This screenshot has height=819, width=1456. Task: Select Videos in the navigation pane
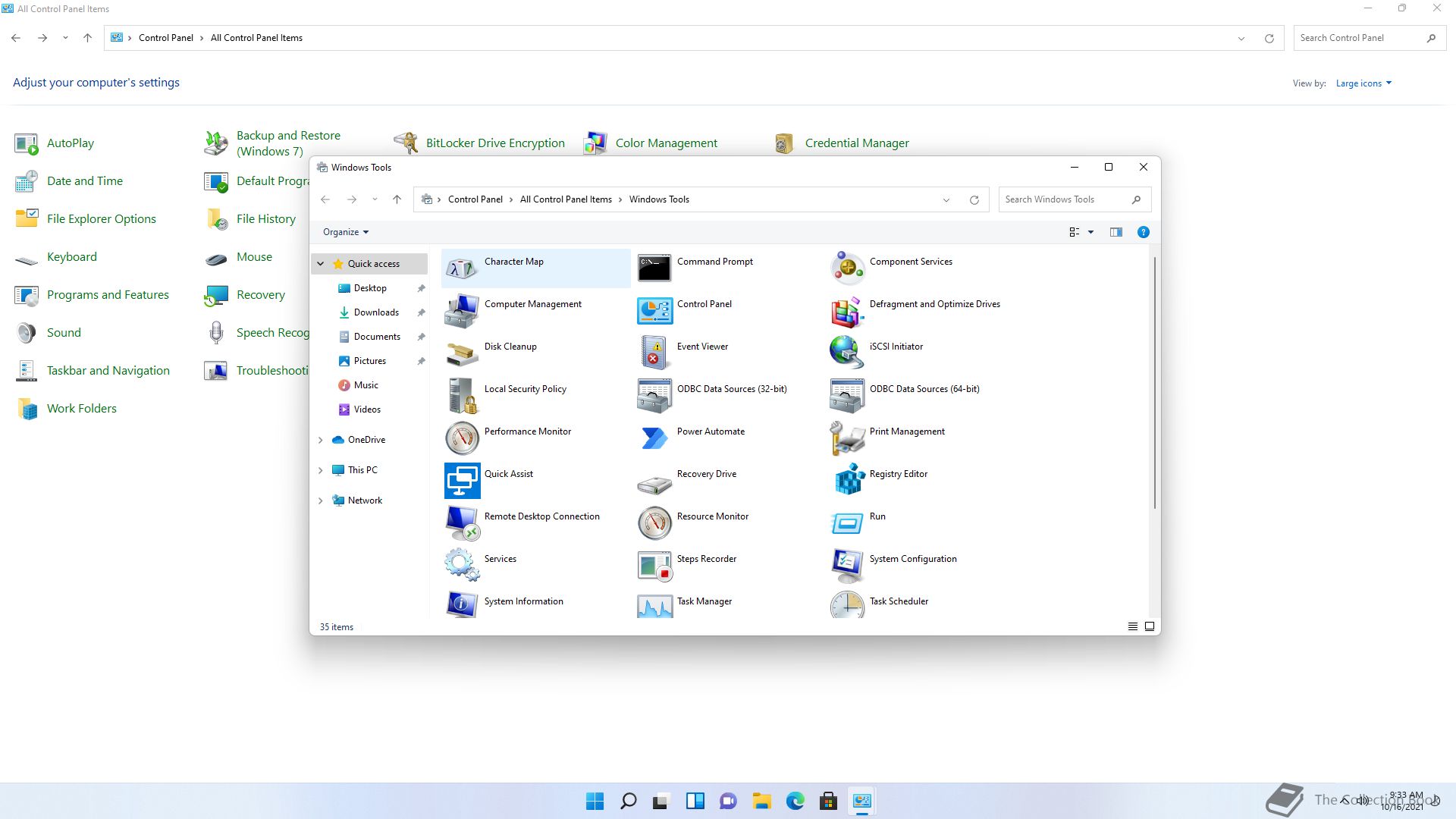367,409
